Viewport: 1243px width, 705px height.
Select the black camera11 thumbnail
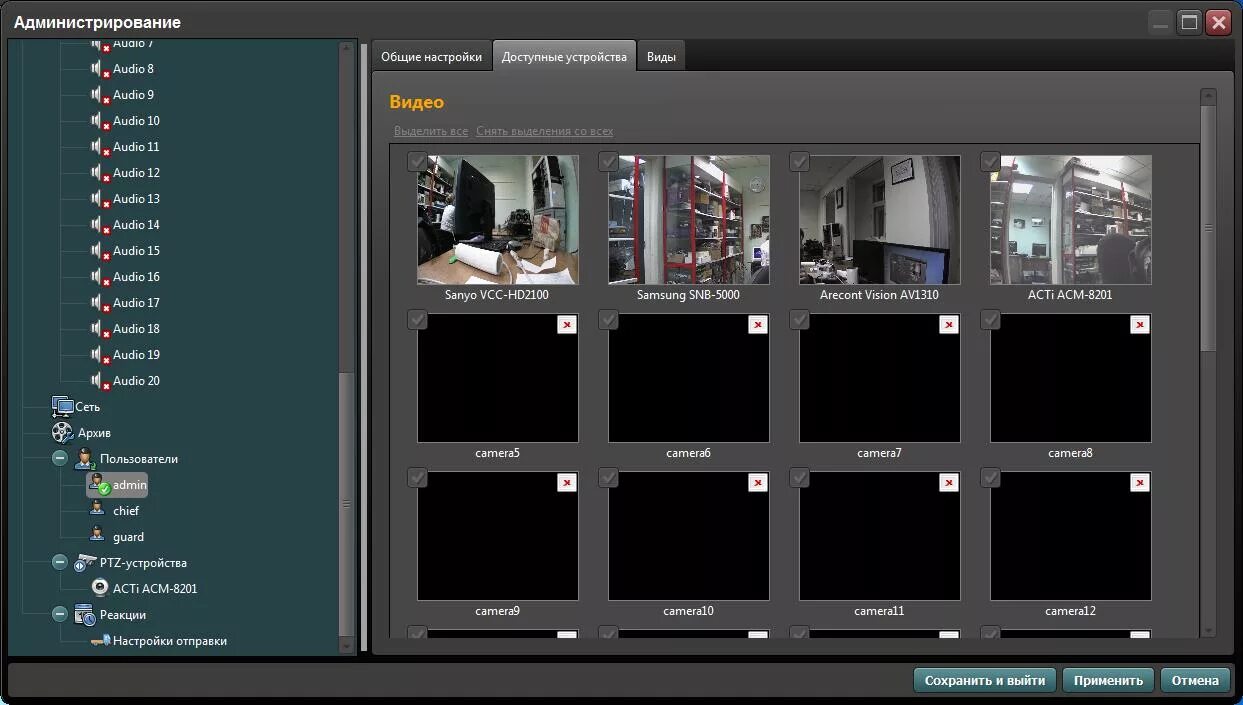click(x=880, y=536)
